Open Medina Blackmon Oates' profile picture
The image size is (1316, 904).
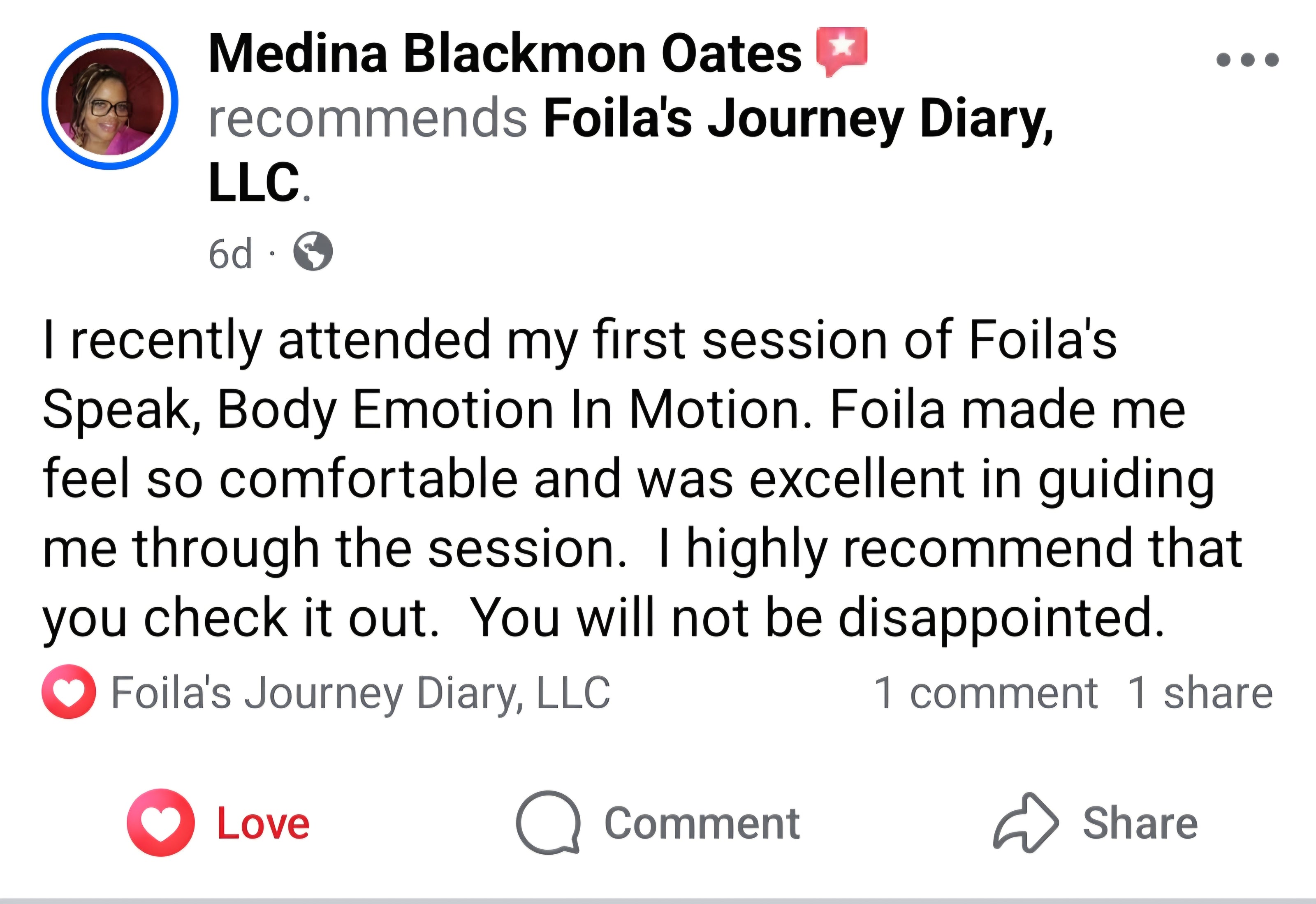(x=110, y=102)
